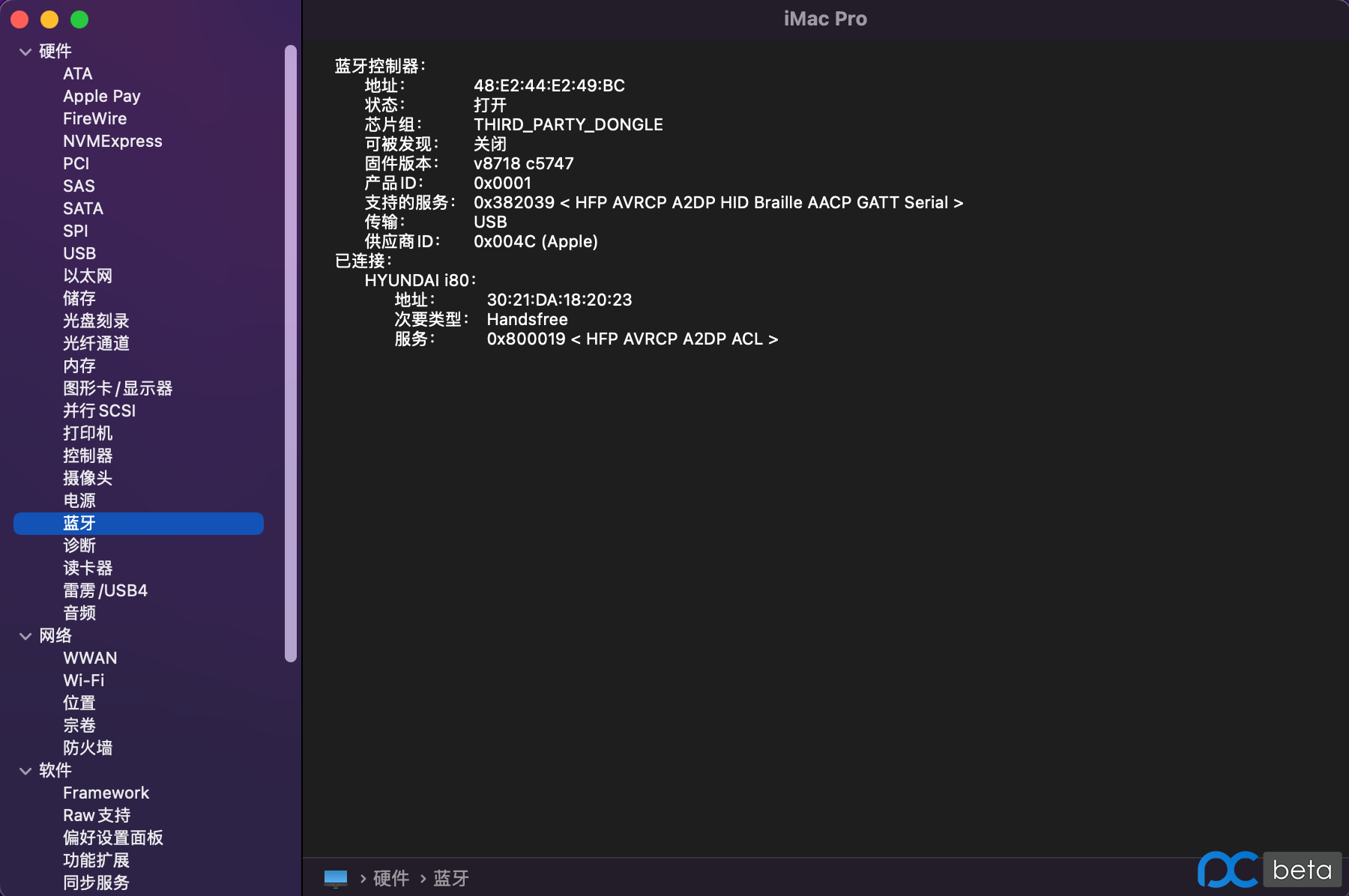
Task: Click device address 30:21:DA:18:20:23
Action: (559, 300)
